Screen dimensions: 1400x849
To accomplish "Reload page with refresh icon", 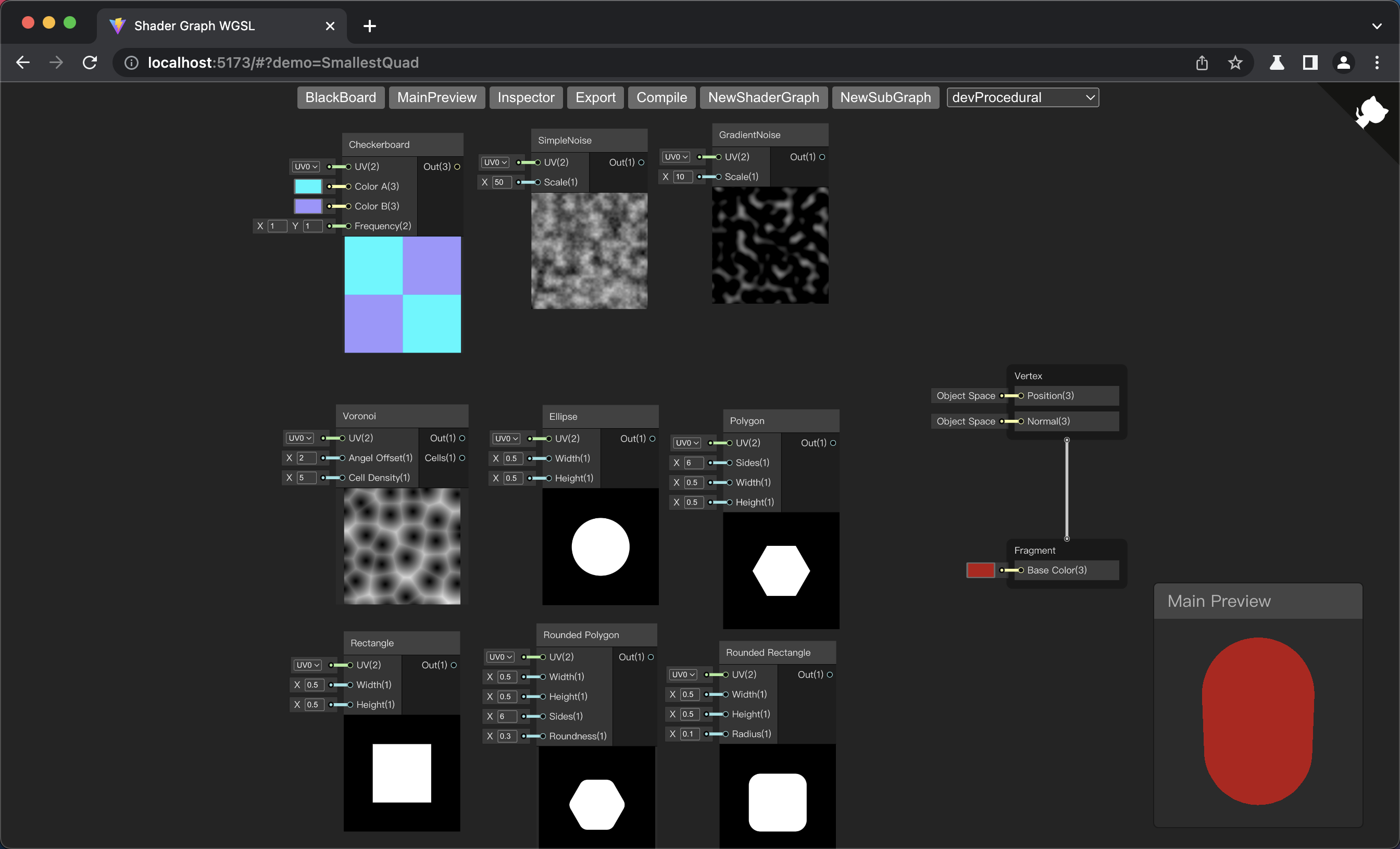I will (x=90, y=63).
